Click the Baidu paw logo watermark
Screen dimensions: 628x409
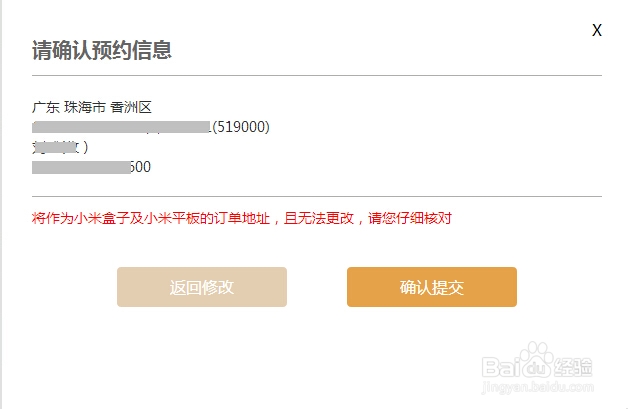pyautogui.click(x=536, y=361)
